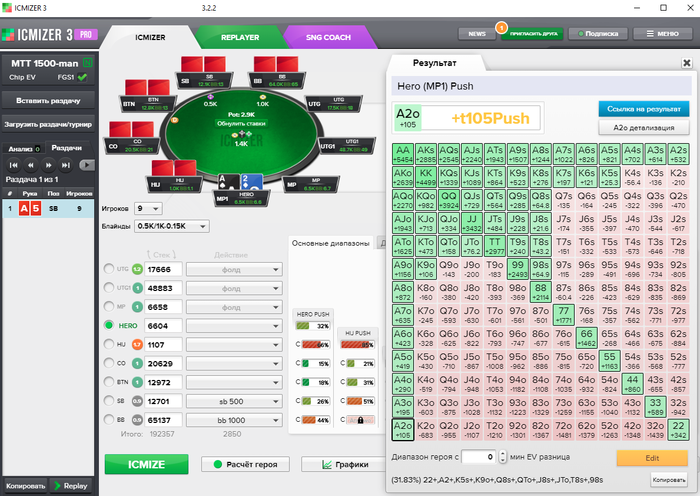Click the 44% orange call range bar

coord(316,420)
